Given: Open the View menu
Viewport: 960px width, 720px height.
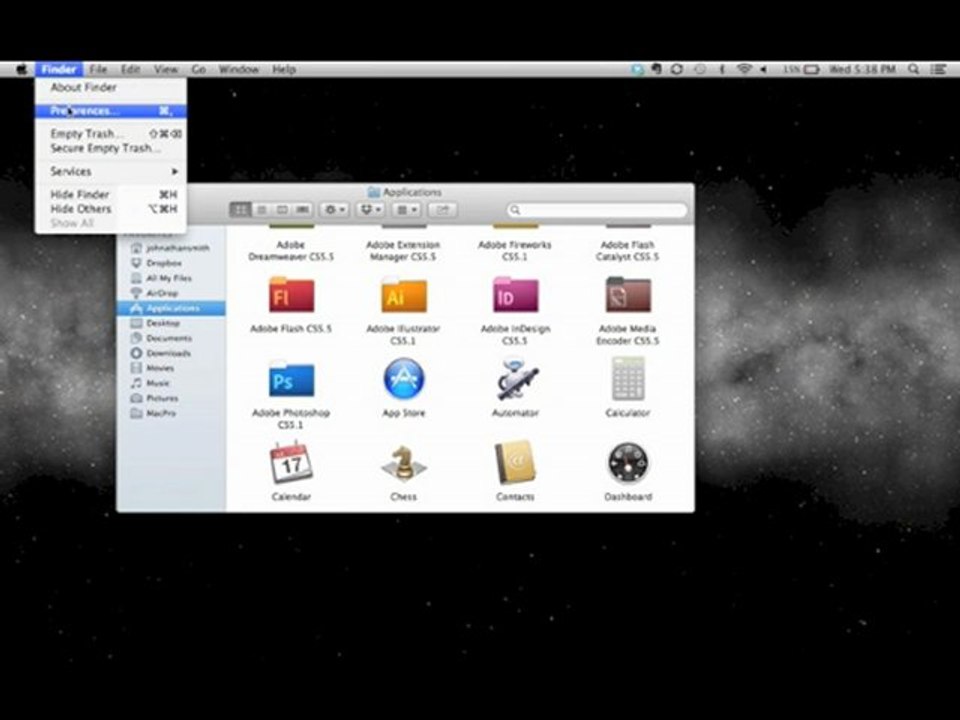Looking at the screenshot, I should (x=166, y=69).
